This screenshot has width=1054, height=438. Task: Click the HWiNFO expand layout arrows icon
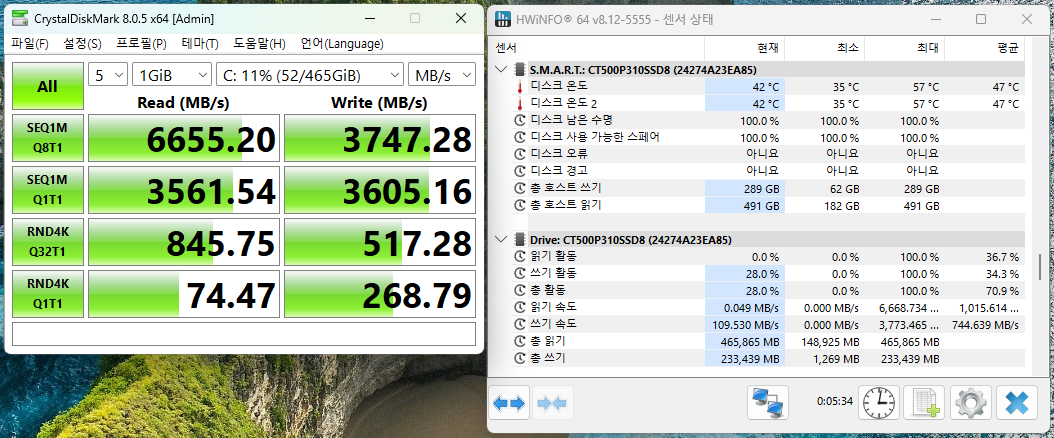509,403
